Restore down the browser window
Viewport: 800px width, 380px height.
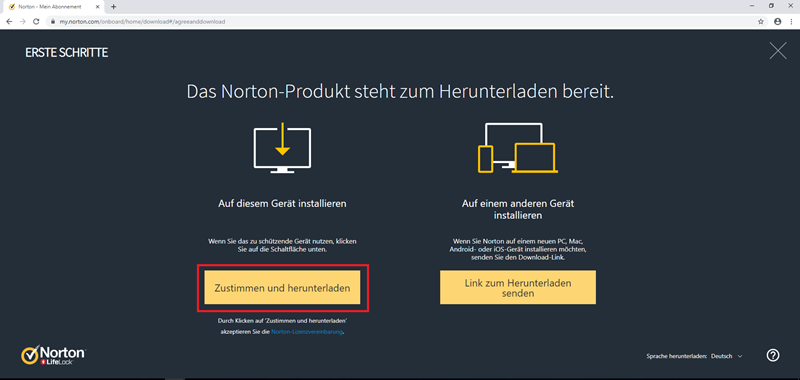(x=771, y=6)
